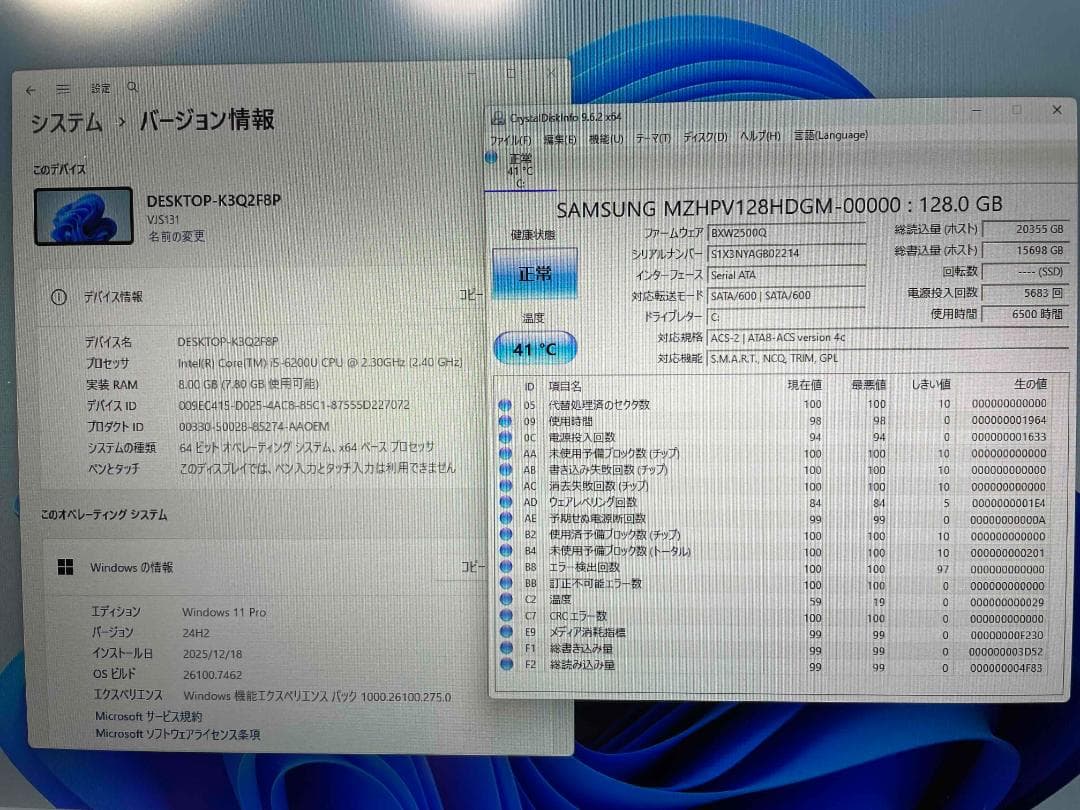Click the Windows logo beside Windows の情報
The image size is (1080, 810).
tap(66, 567)
